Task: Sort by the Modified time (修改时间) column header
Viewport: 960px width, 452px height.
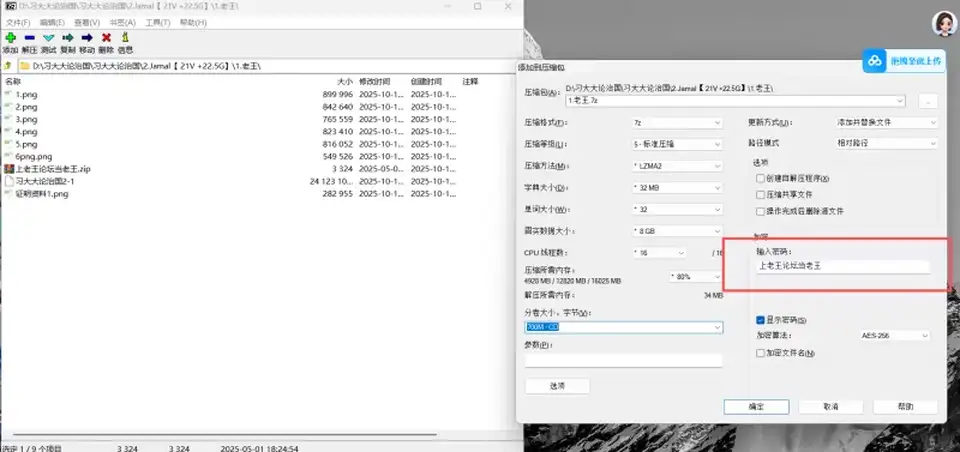Action: [375, 81]
